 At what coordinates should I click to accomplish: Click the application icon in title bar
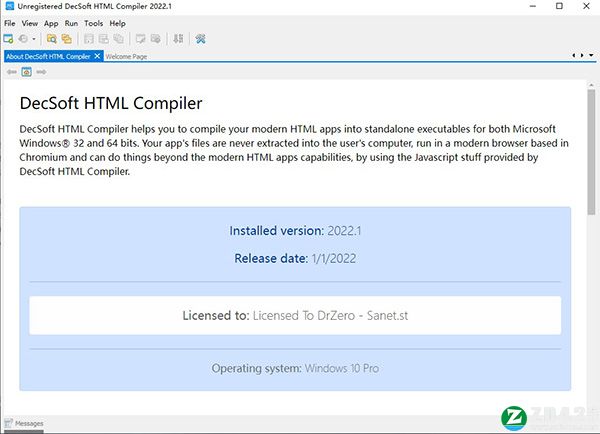[x=9, y=6]
